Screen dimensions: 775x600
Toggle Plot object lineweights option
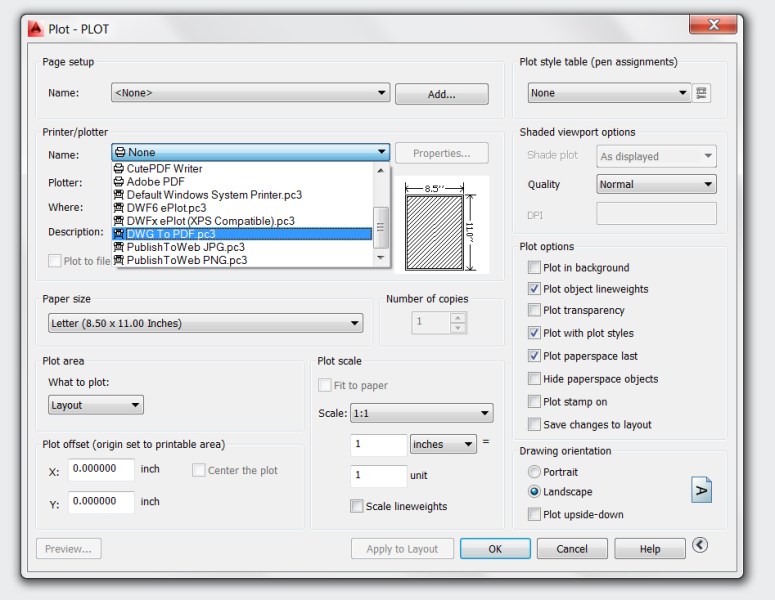[x=535, y=289]
